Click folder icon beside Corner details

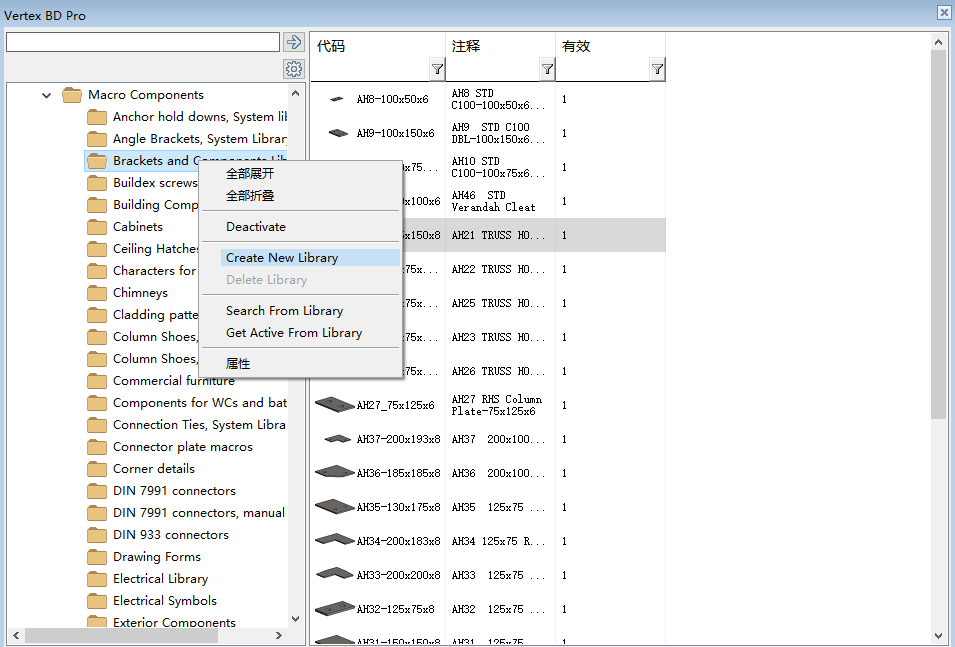(96, 469)
